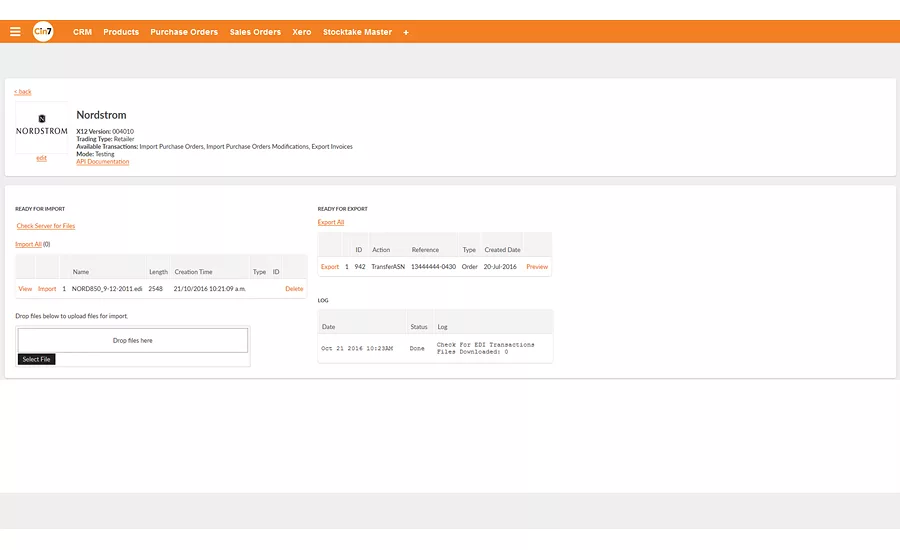900x550 pixels.
Task: Open the Products menu
Action: point(121,32)
